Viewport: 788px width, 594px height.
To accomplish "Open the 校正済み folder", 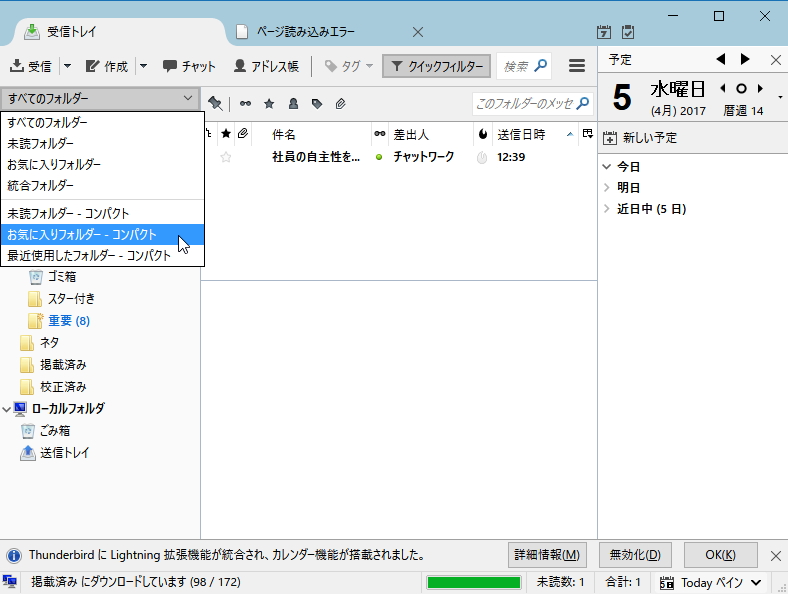I will (x=63, y=387).
